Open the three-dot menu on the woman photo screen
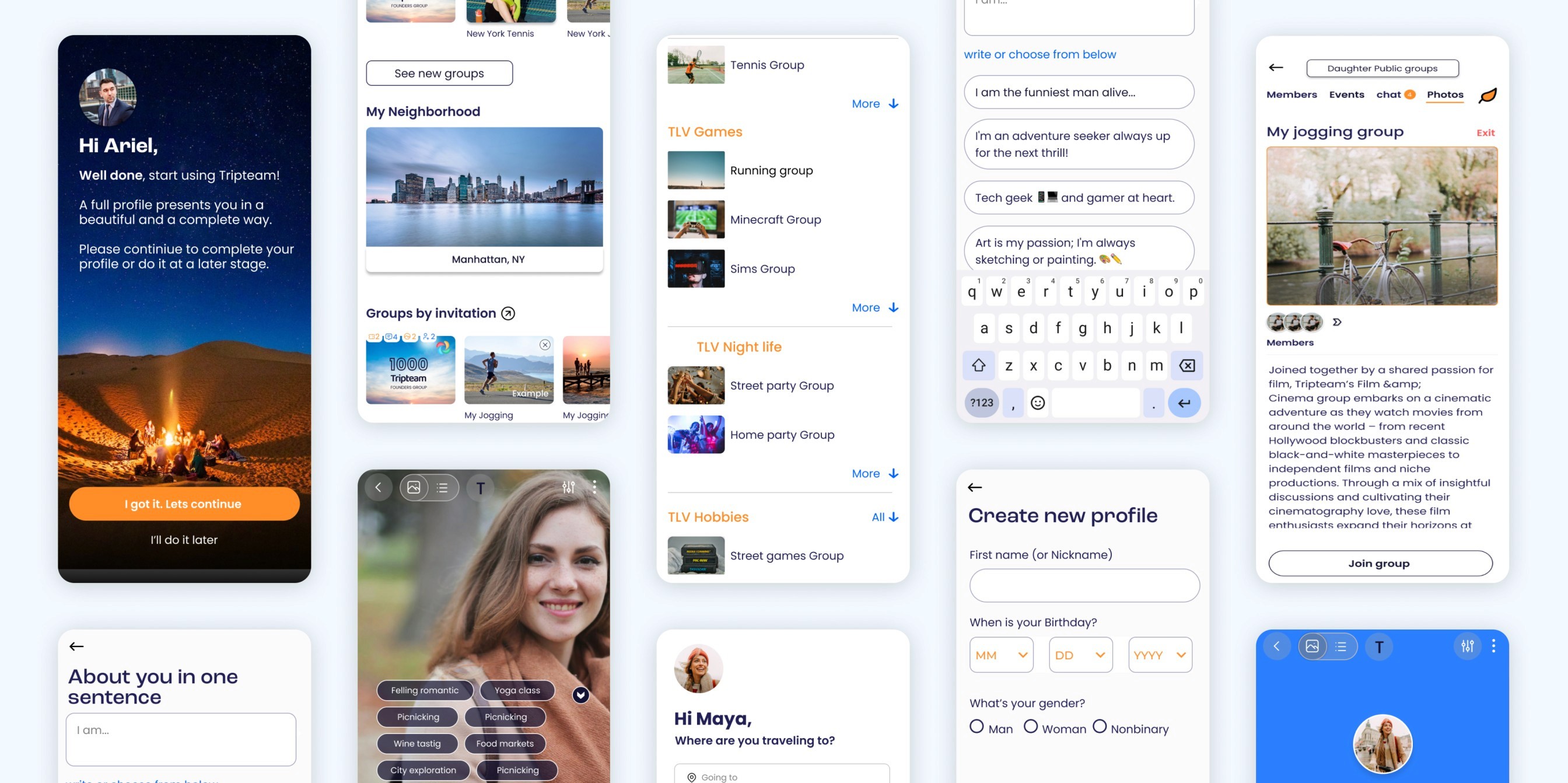The width and height of the screenshot is (1568, 783). pos(594,487)
